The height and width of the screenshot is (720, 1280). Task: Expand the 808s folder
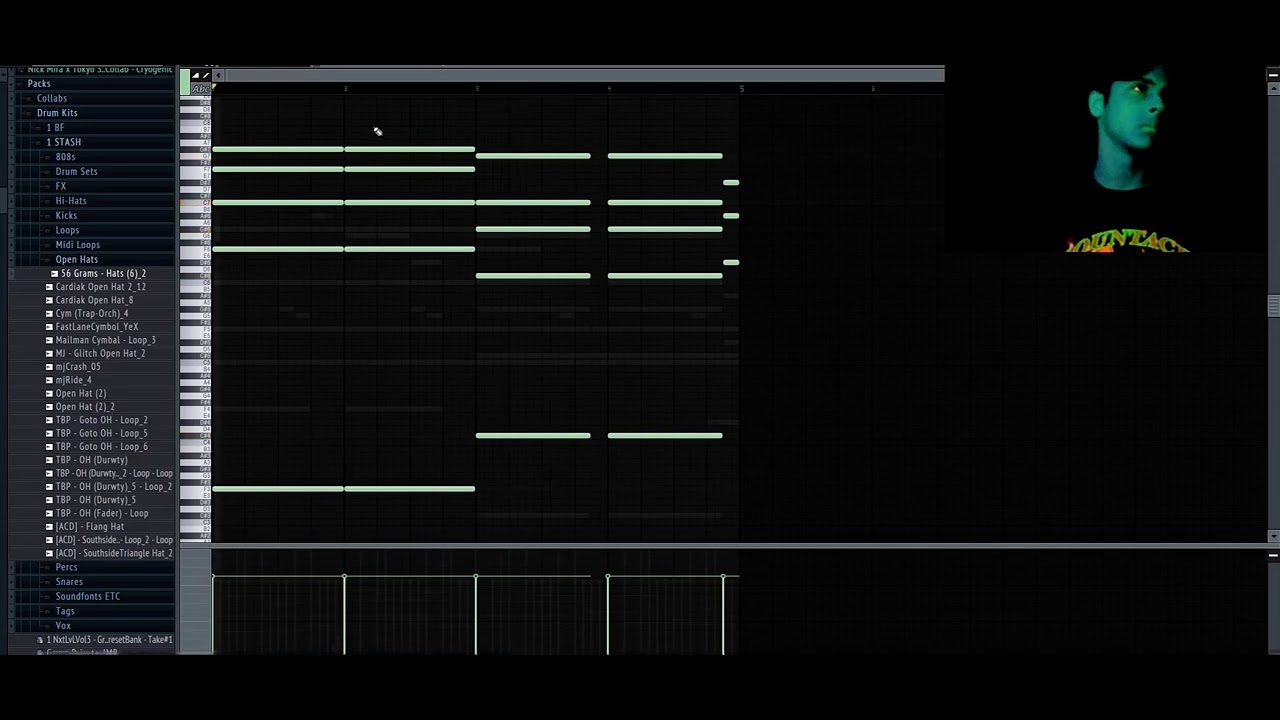click(x=65, y=157)
